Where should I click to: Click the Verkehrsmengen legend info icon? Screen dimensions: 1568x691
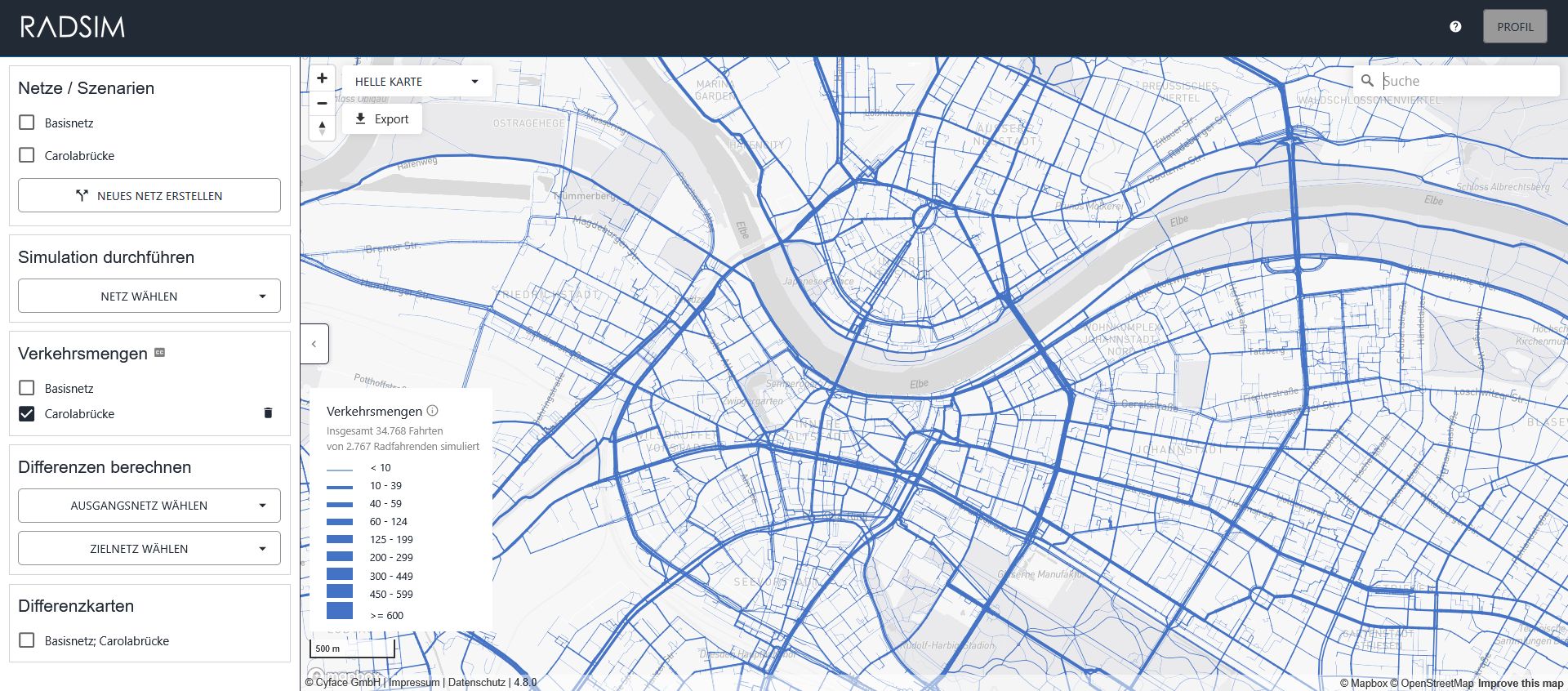(x=433, y=411)
